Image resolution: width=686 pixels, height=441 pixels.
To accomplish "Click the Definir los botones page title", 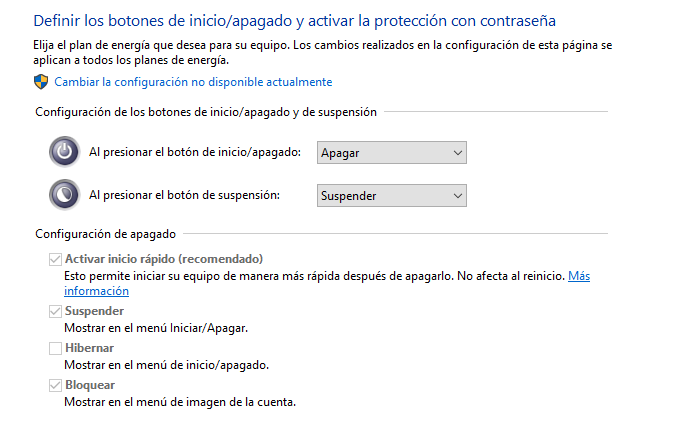I will pyautogui.click(x=294, y=21).
